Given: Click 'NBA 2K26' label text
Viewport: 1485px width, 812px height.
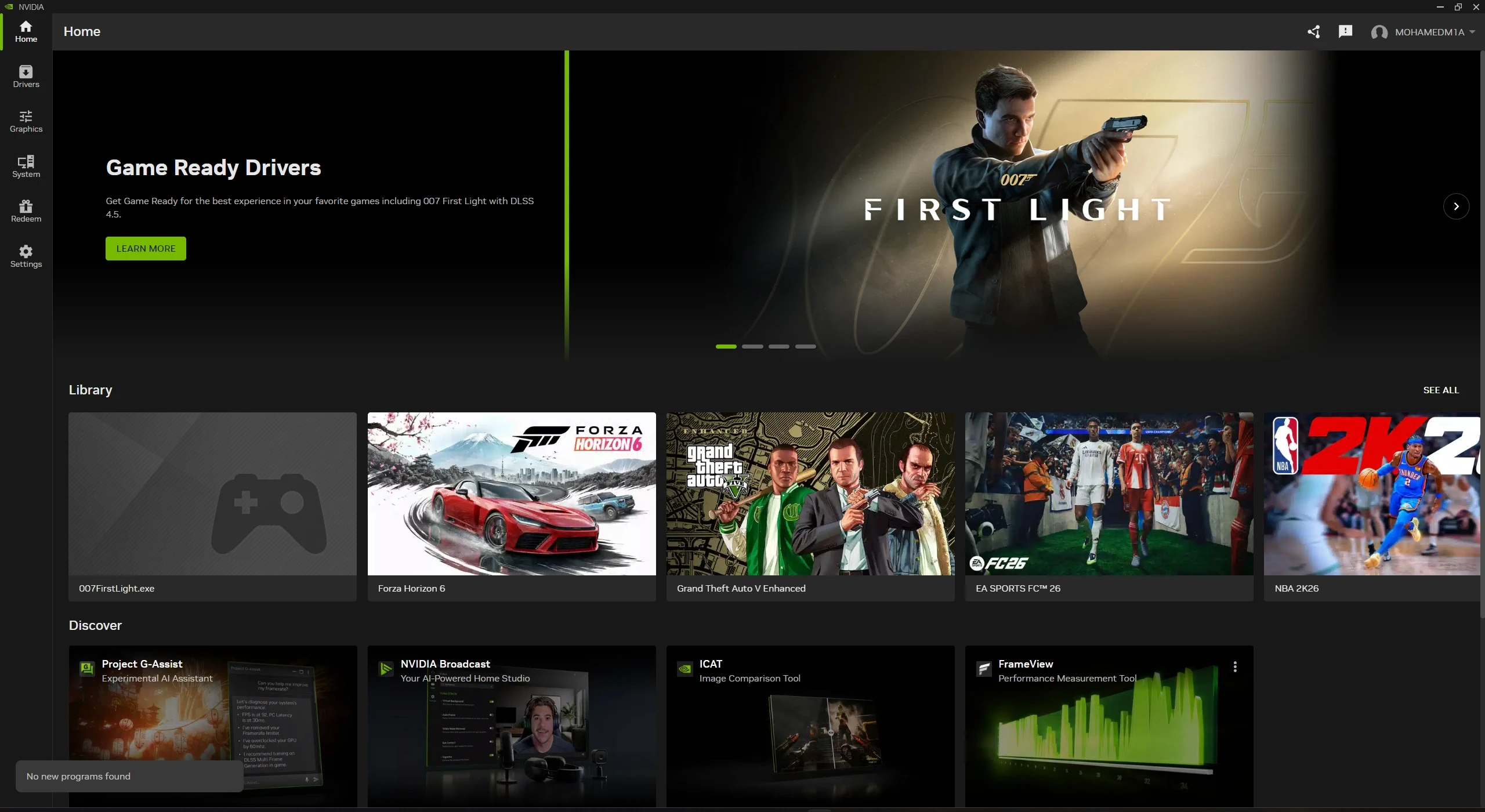Looking at the screenshot, I should pyautogui.click(x=1296, y=588).
